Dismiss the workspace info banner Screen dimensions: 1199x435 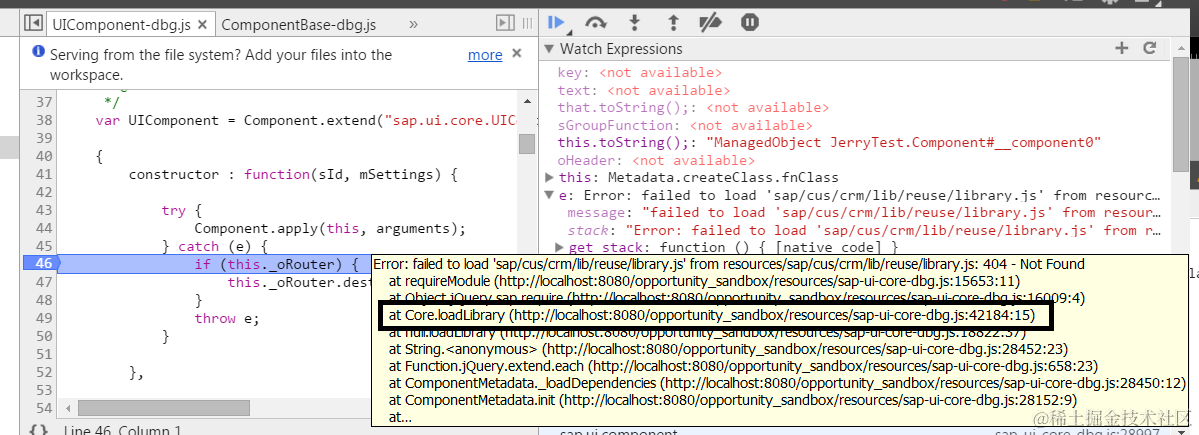coord(516,54)
